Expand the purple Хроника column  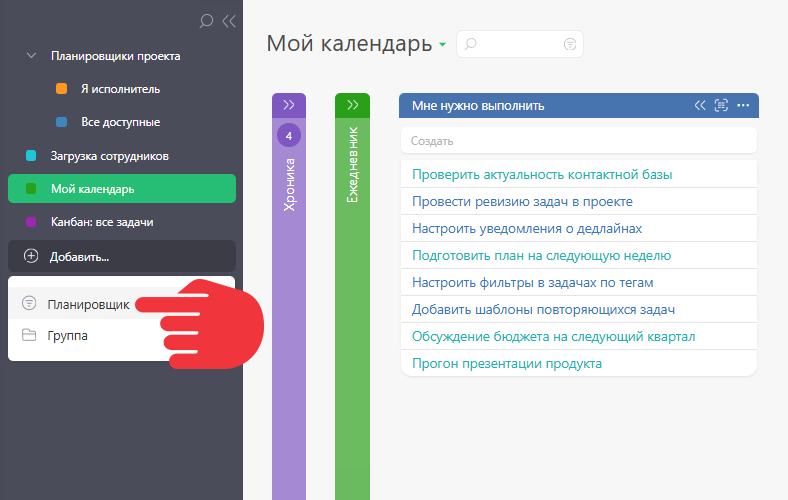(x=289, y=105)
